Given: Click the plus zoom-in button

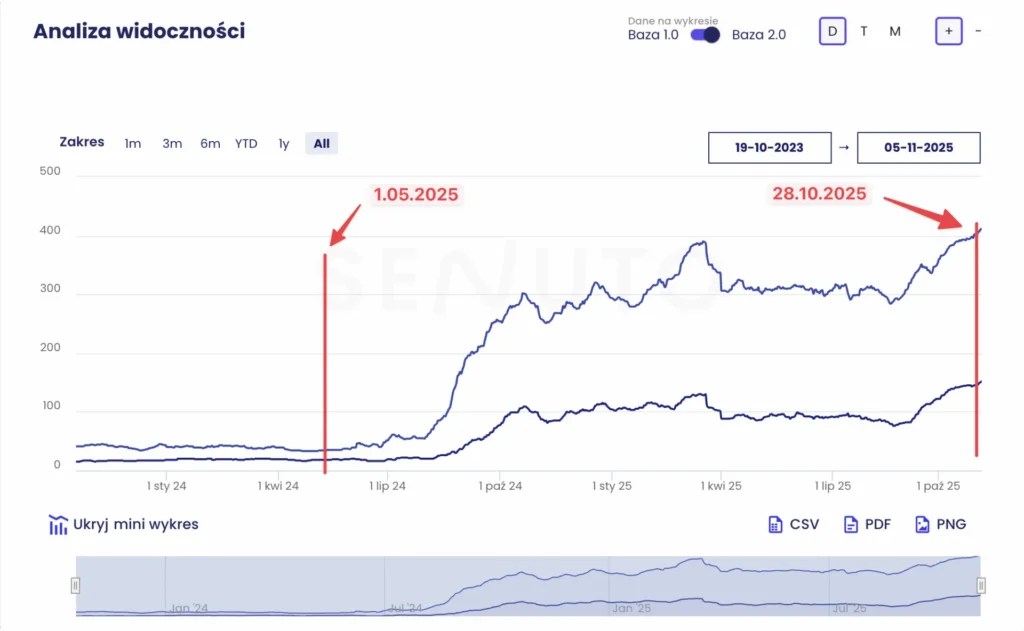Looking at the screenshot, I should [949, 31].
